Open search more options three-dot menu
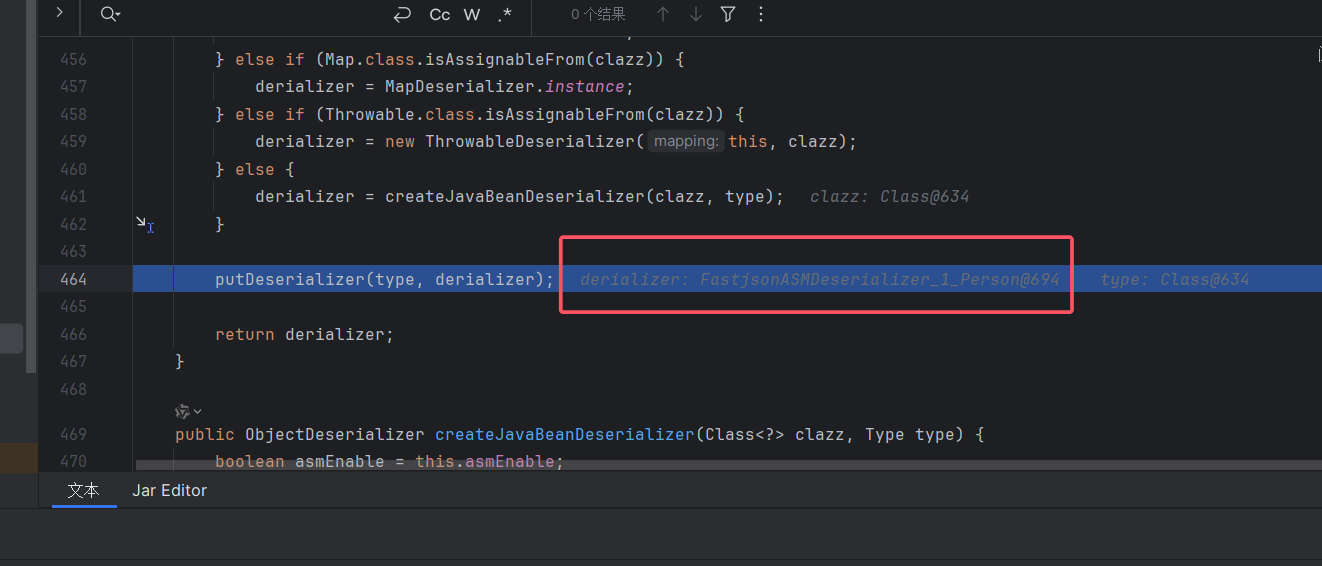This screenshot has width=1322, height=566. click(761, 14)
